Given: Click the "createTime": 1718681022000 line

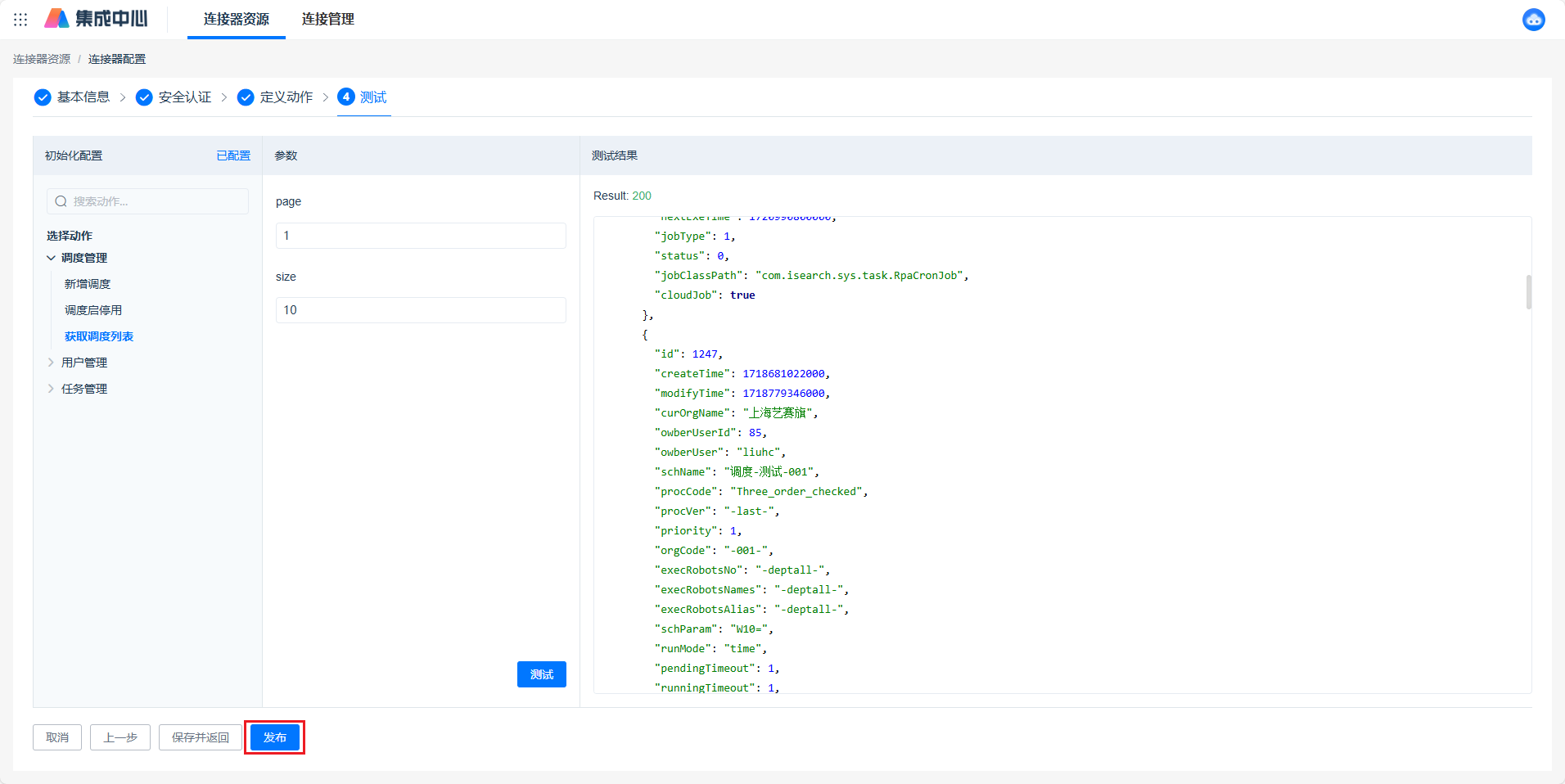Looking at the screenshot, I should (742, 374).
